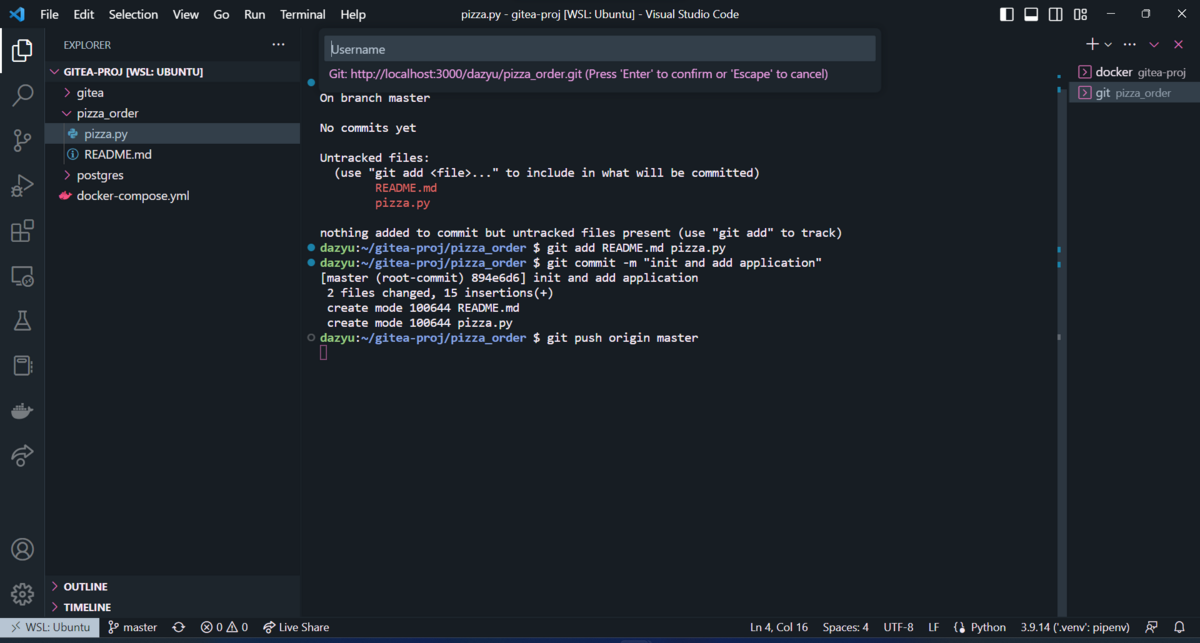Change end of line sequence LF
Screen dimensions: 1200x643
pyautogui.click(x=934, y=627)
